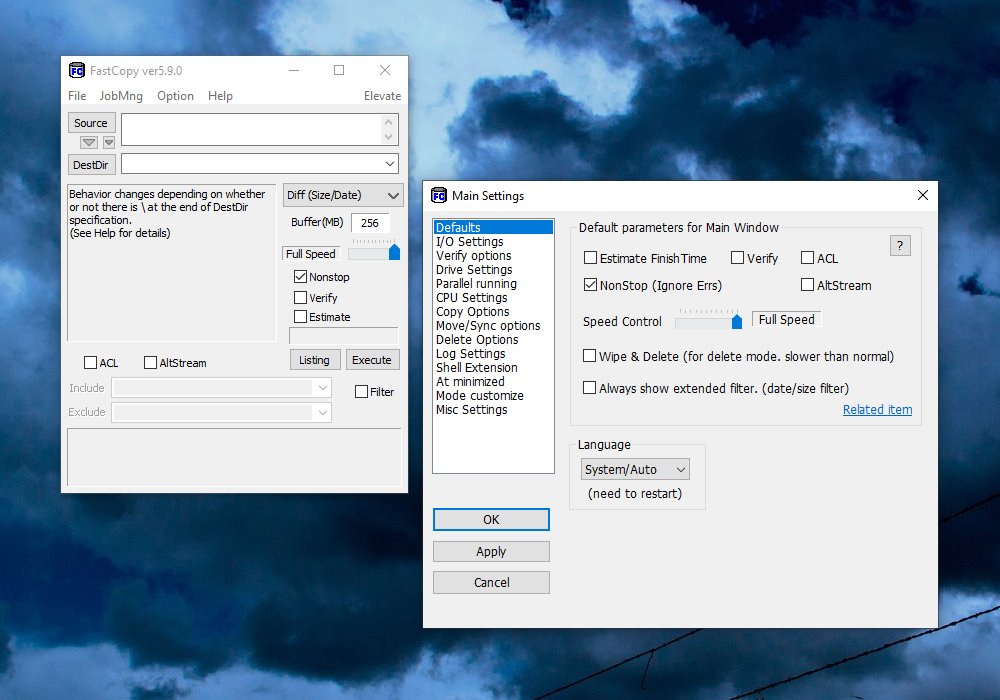Click Elevate in the menu bar
1000x700 pixels.
click(x=383, y=96)
